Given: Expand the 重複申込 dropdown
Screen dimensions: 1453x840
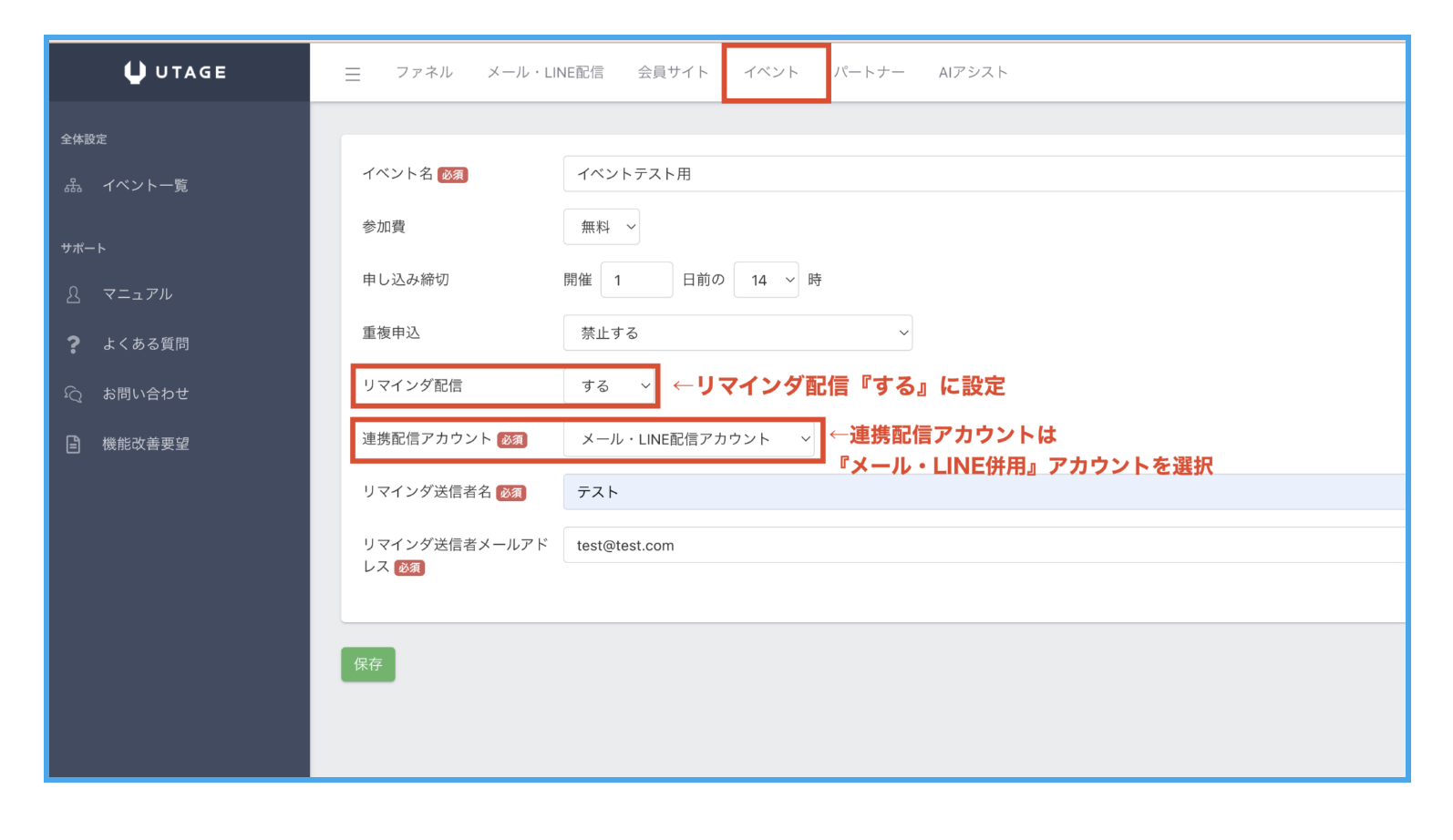Looking at the screenshot, I should click(x=737, y=333).
